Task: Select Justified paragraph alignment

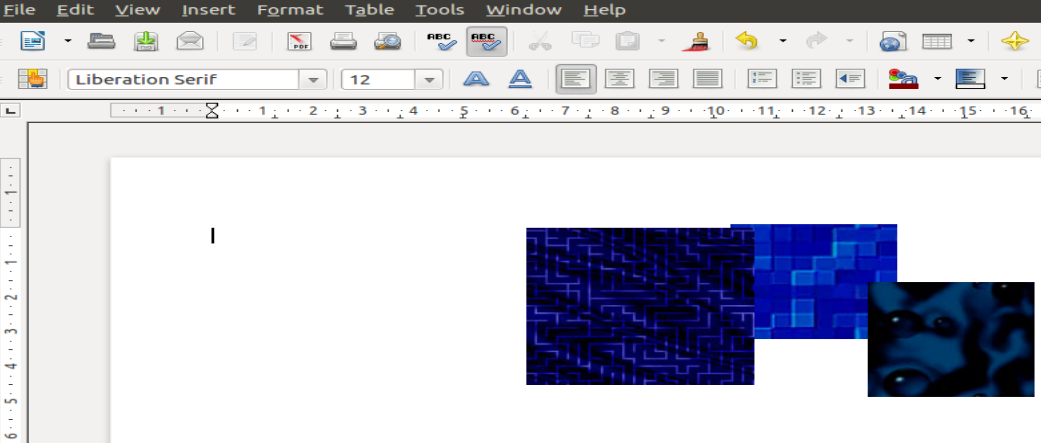Action: coord(708,80)
